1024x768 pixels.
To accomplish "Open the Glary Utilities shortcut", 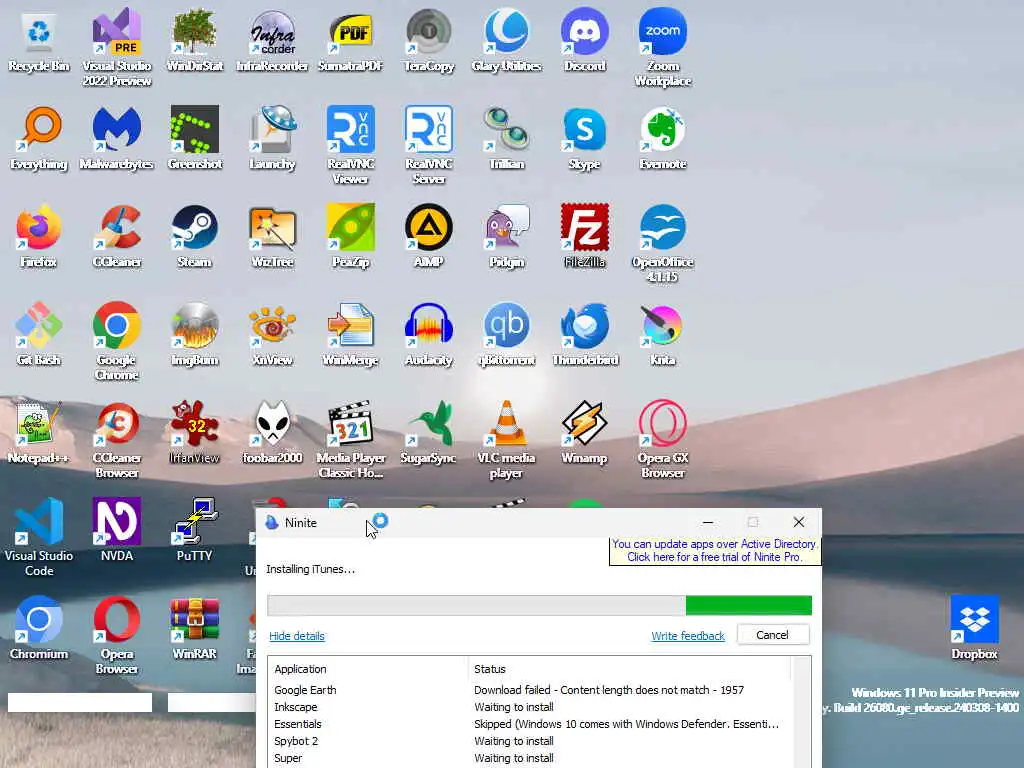I will 507,41.
